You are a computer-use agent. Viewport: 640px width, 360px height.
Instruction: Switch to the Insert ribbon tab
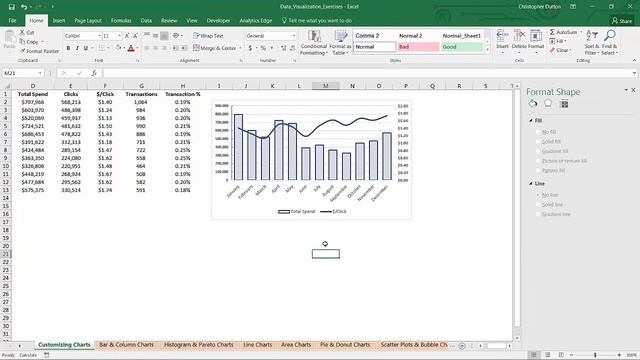coord(59,20)
